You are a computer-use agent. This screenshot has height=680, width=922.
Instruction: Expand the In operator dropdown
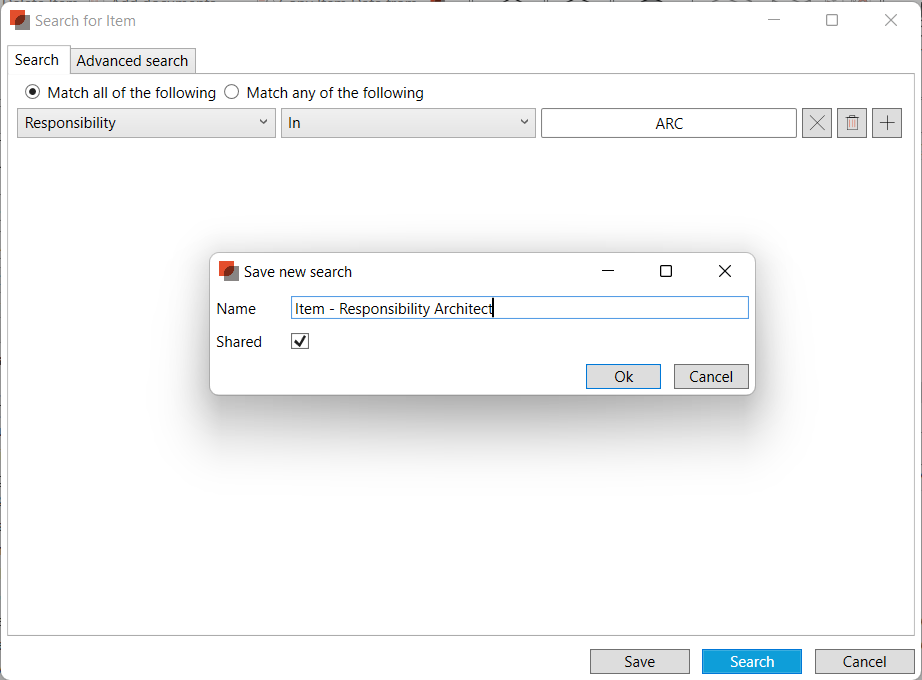click(408, 123)
